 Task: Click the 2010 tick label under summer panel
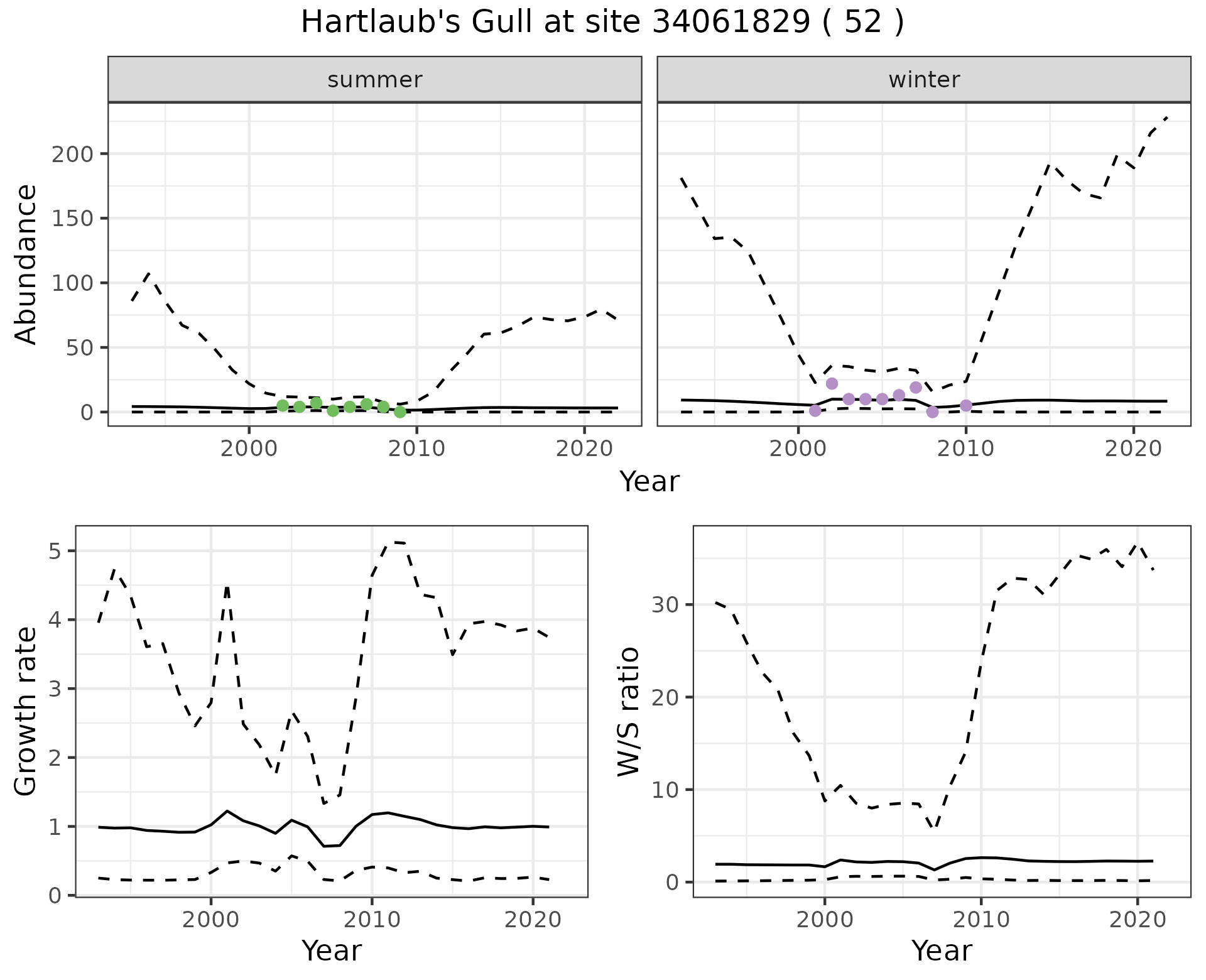click(416, 449)
